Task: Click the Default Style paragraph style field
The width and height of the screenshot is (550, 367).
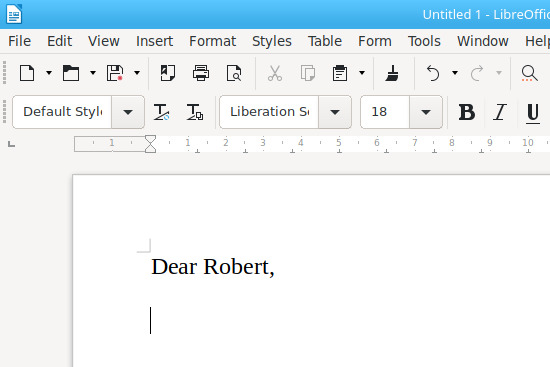Action: pos(62,112)
